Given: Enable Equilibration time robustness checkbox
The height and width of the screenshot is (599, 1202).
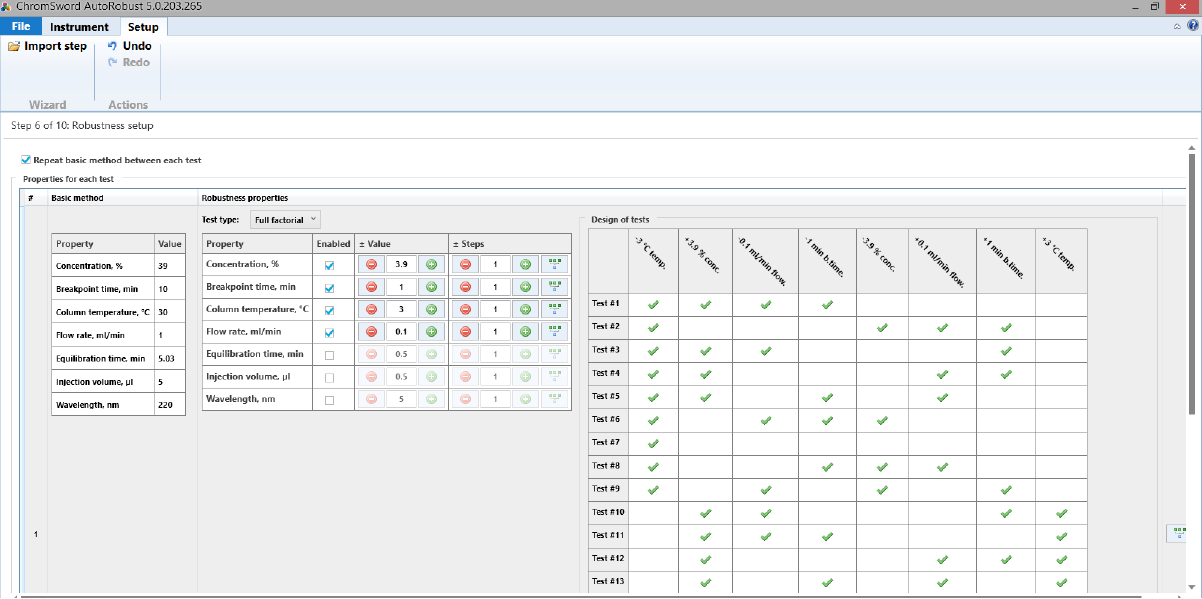Looking at the screenshot, I should [329, 354].
